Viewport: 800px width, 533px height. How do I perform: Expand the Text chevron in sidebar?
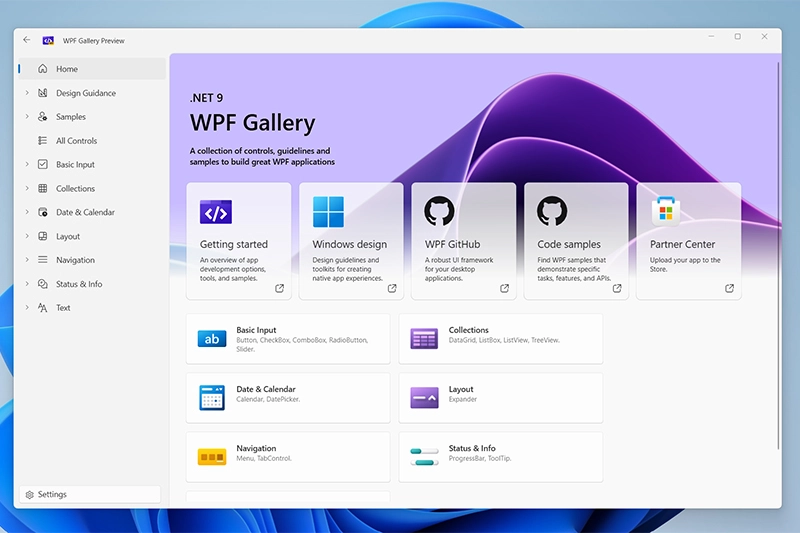(x=27, y=308)
